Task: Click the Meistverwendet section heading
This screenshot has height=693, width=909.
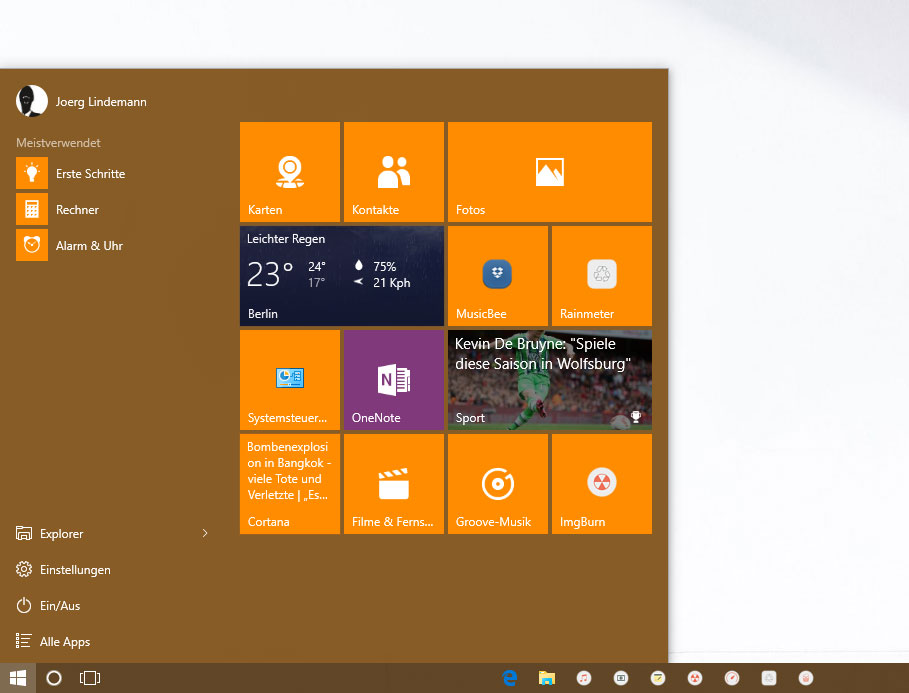Action: point(58,143)
